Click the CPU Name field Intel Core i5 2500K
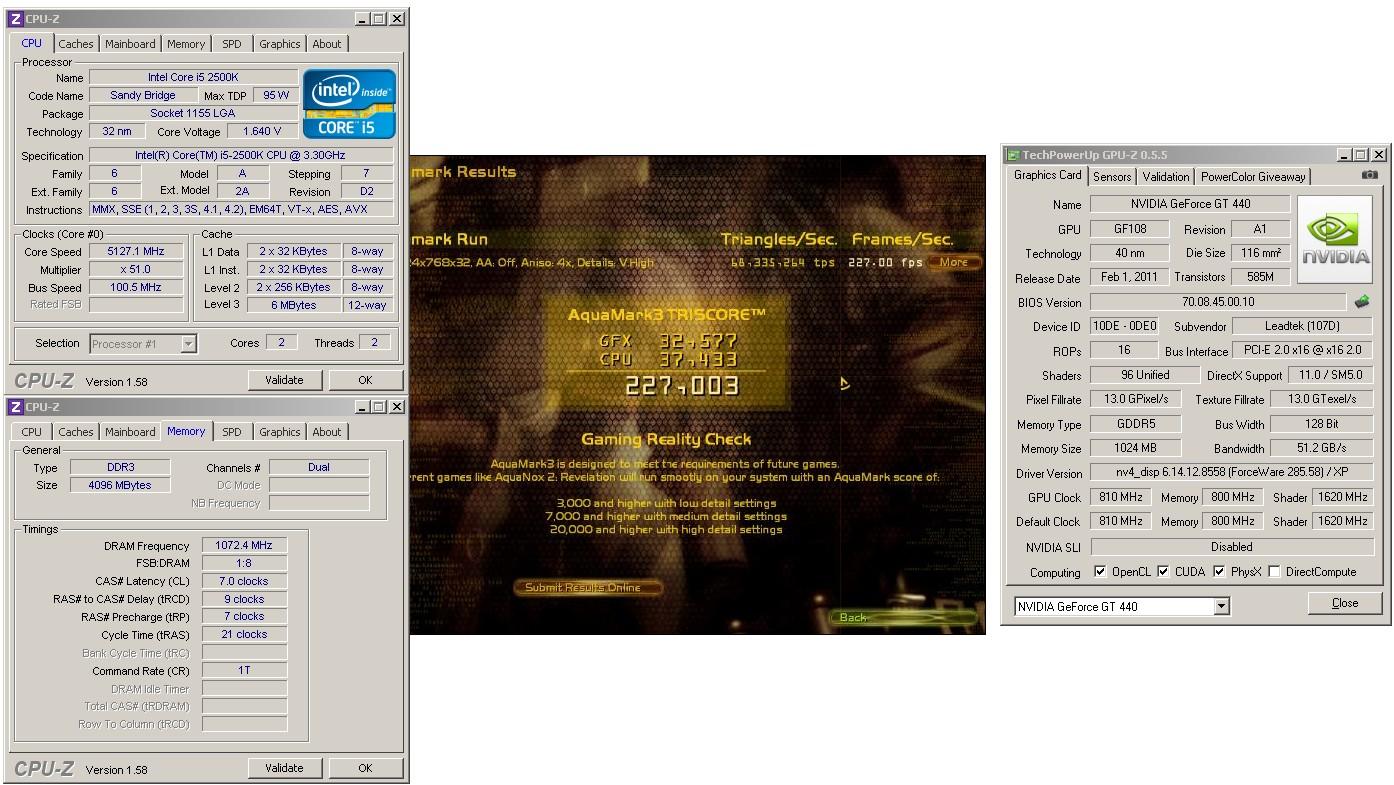The height and width of the screenshot is (785, 1394). tap(193, 77)
